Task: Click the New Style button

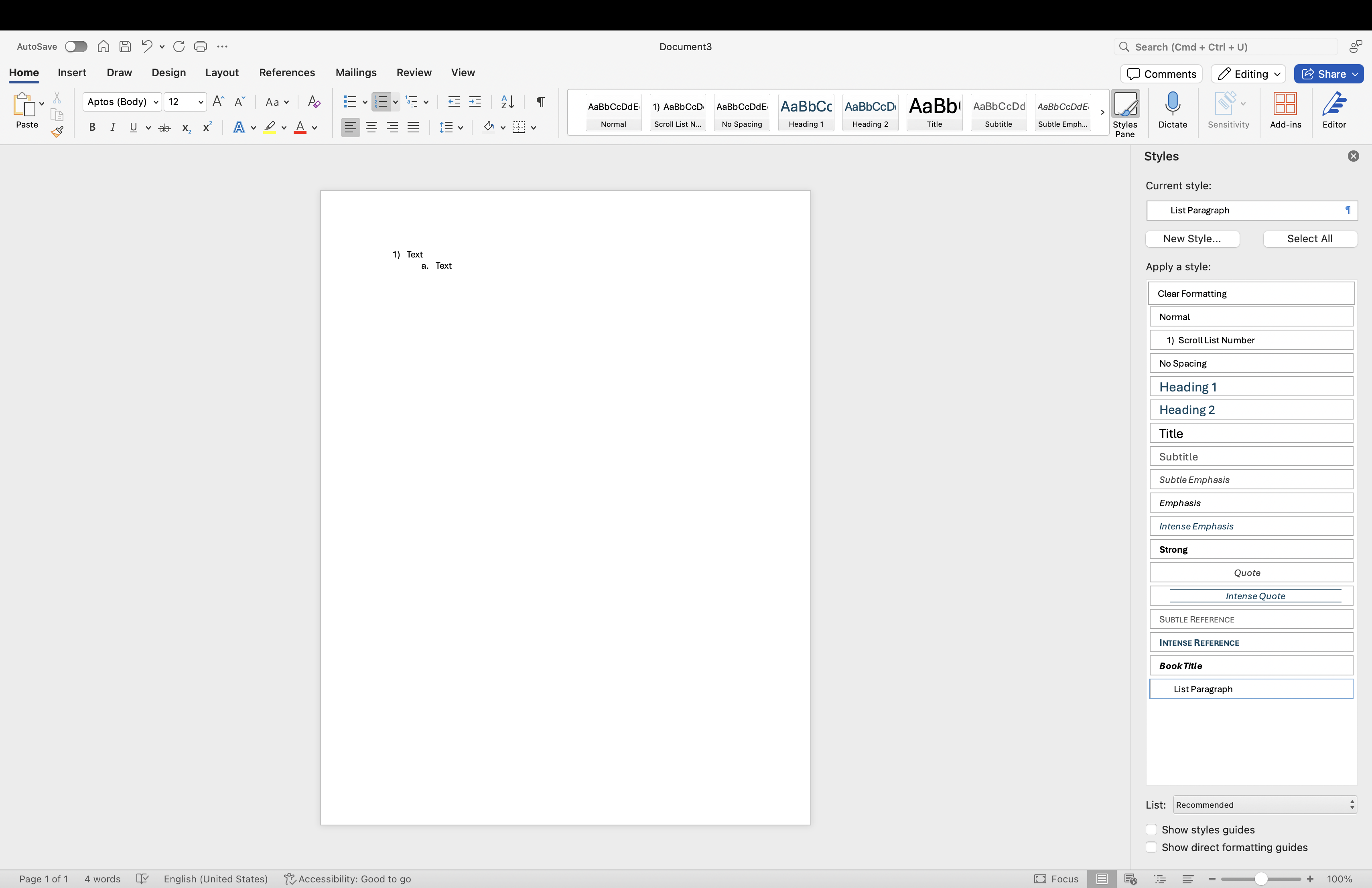Action: [x=1192, y=239]
